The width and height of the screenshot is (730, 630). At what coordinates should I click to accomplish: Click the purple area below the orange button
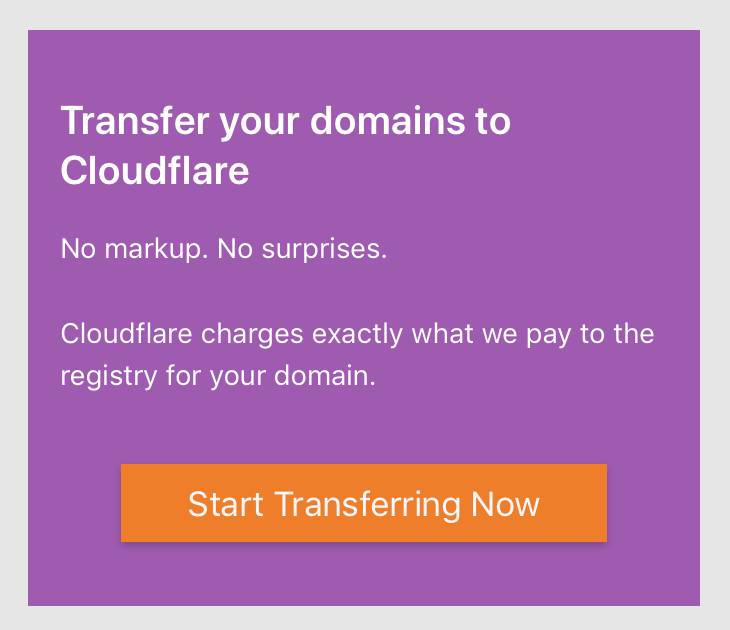pos(364,575)
